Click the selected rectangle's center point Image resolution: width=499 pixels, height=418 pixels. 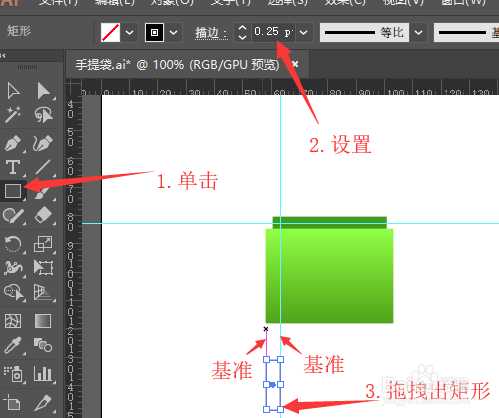pos(273,385)
